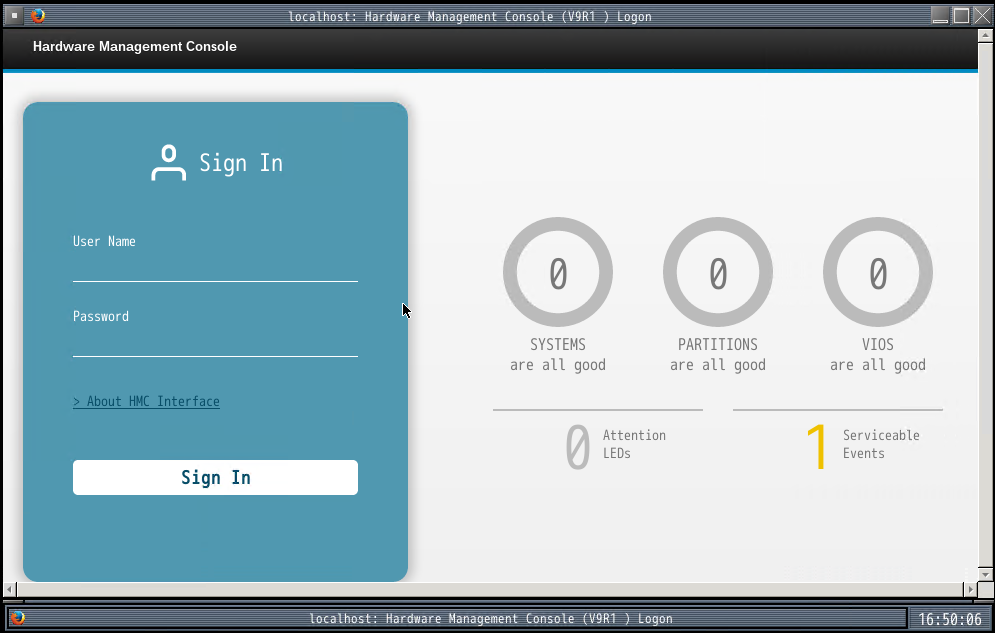This screenshot has width=995, height=633.
Task: Click the Hardware Management Console header title
Action: coord(135,46)
